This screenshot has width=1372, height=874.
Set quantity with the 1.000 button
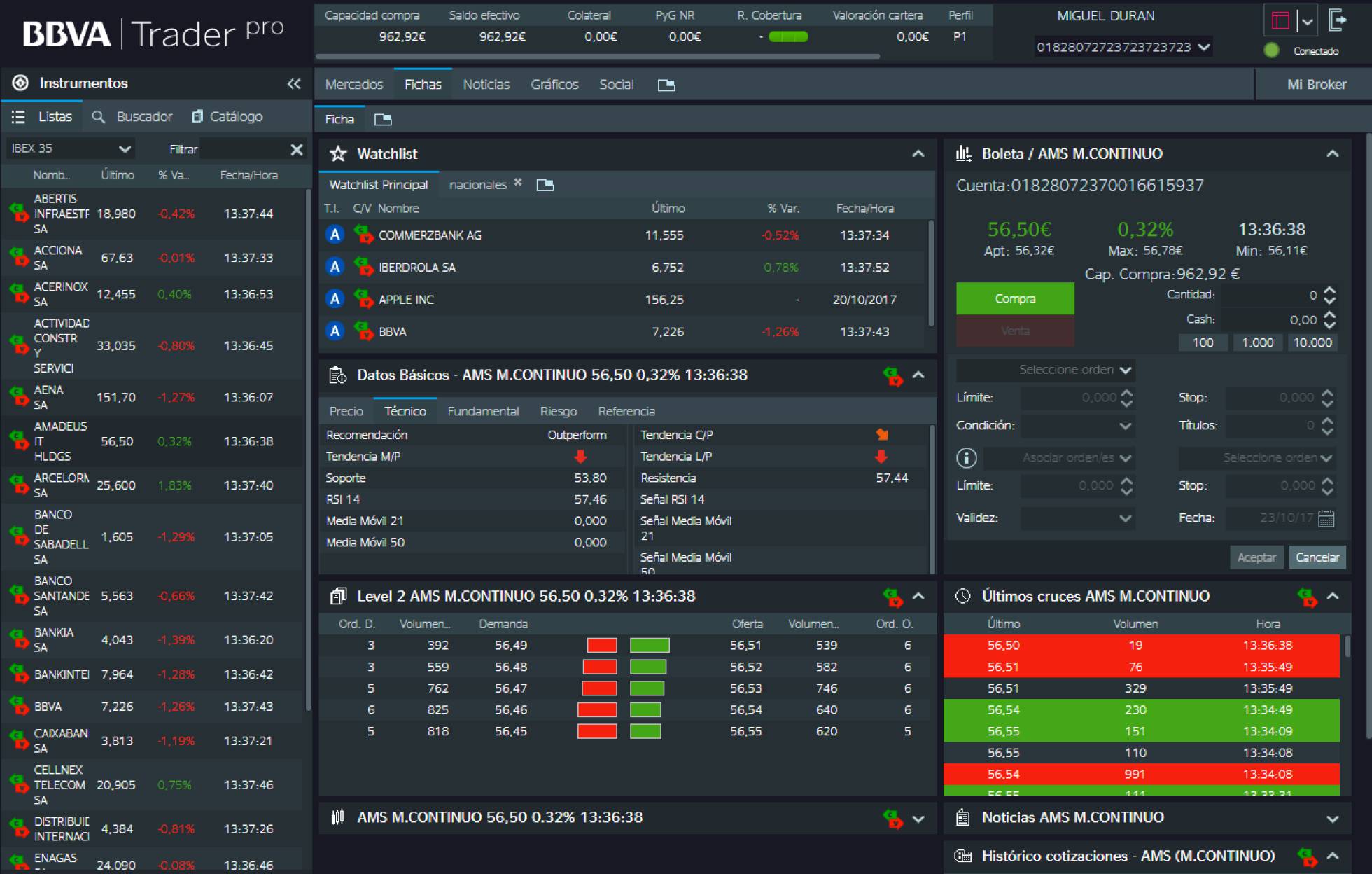point(1257,342)
